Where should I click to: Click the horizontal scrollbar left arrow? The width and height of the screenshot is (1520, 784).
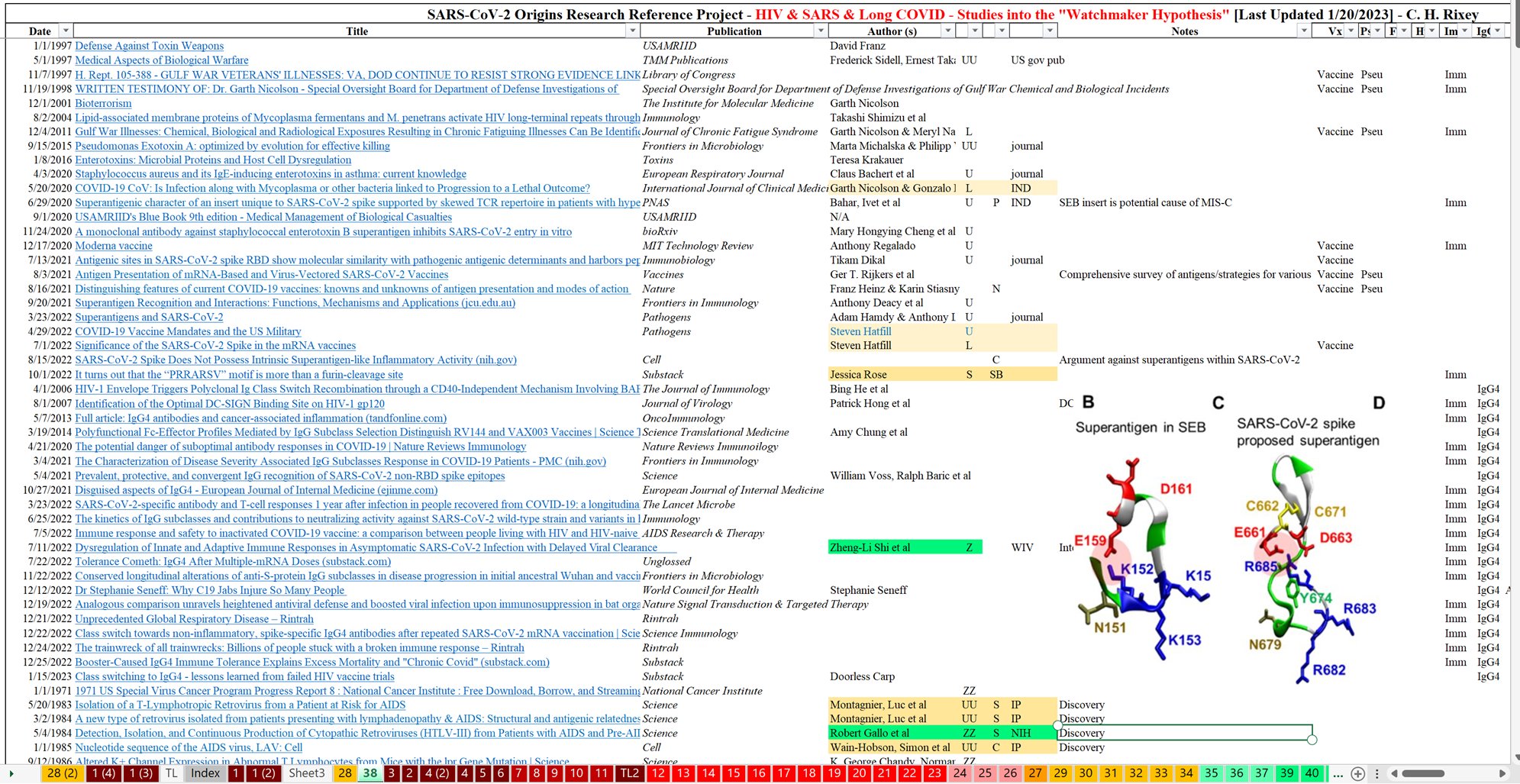pos(1394,773)
